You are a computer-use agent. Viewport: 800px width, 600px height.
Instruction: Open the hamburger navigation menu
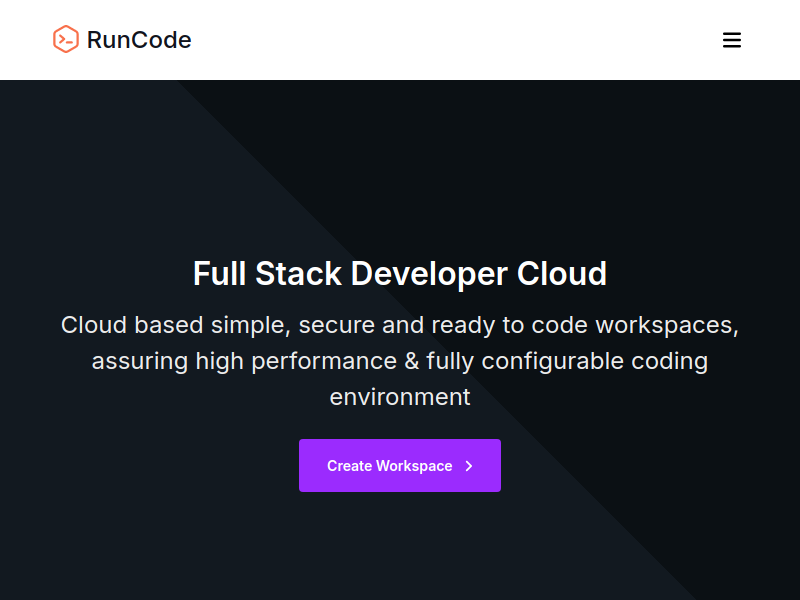pyautogui.click(x=732, y=40)
